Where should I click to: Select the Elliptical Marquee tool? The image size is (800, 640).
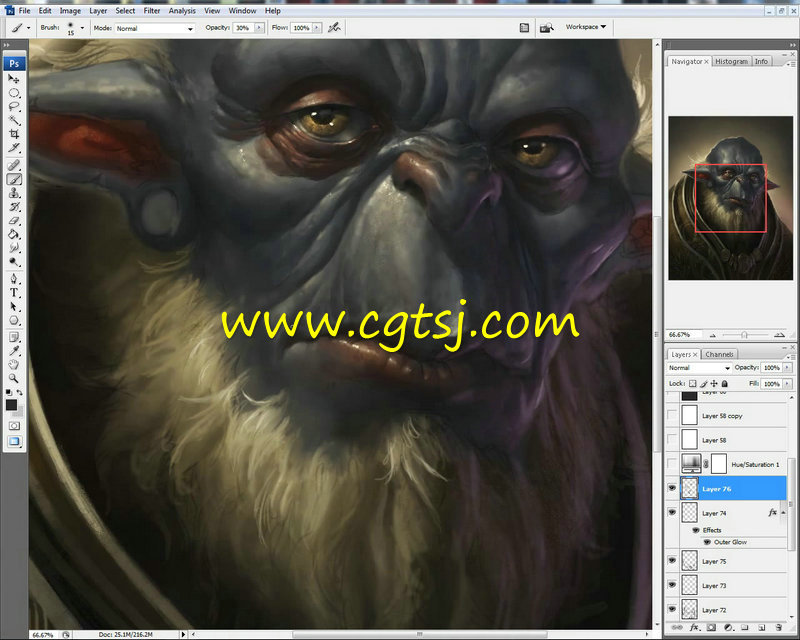[x=14, y=93]
